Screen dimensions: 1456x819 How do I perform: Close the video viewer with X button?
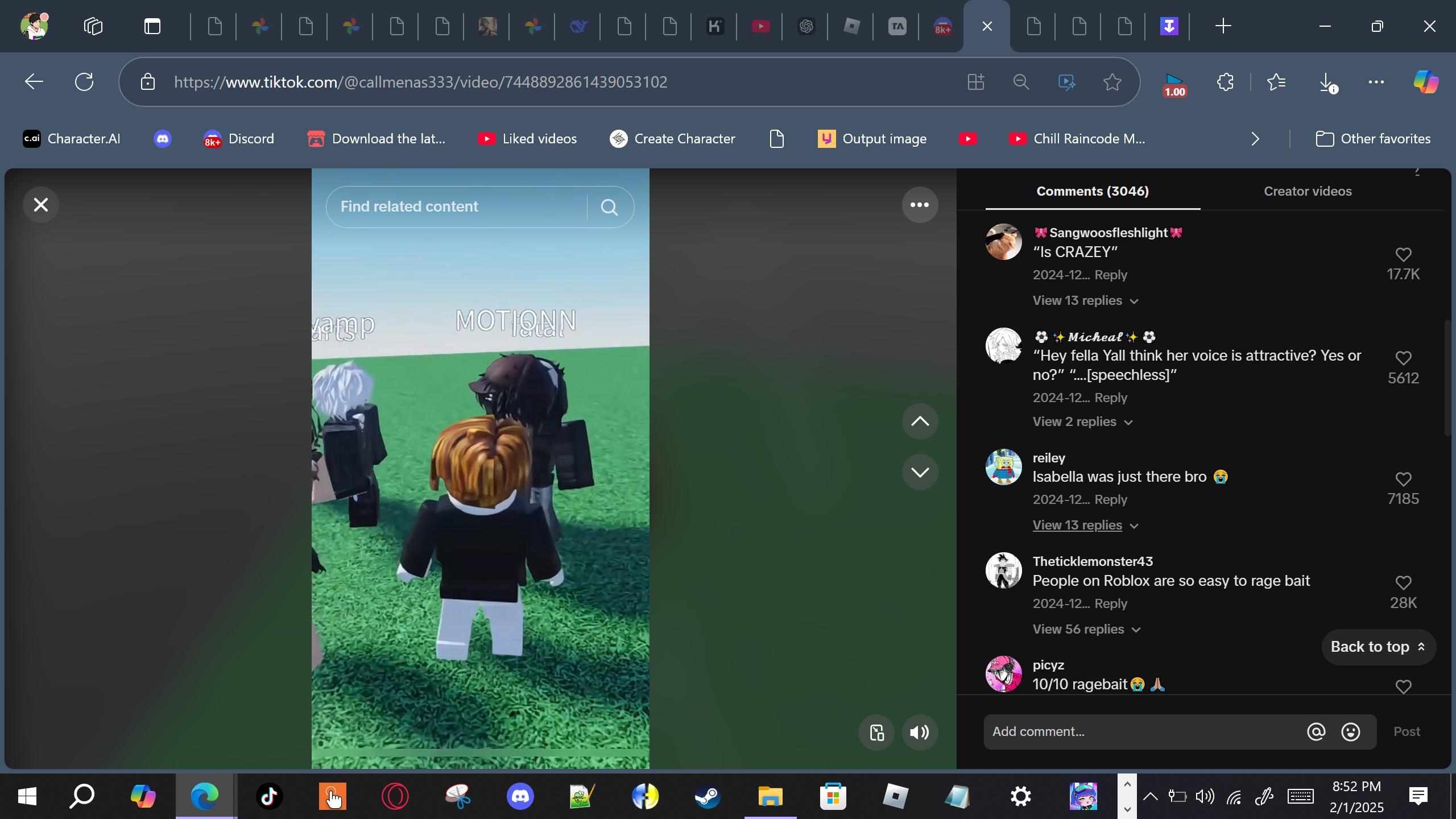[x=41, y=205]
